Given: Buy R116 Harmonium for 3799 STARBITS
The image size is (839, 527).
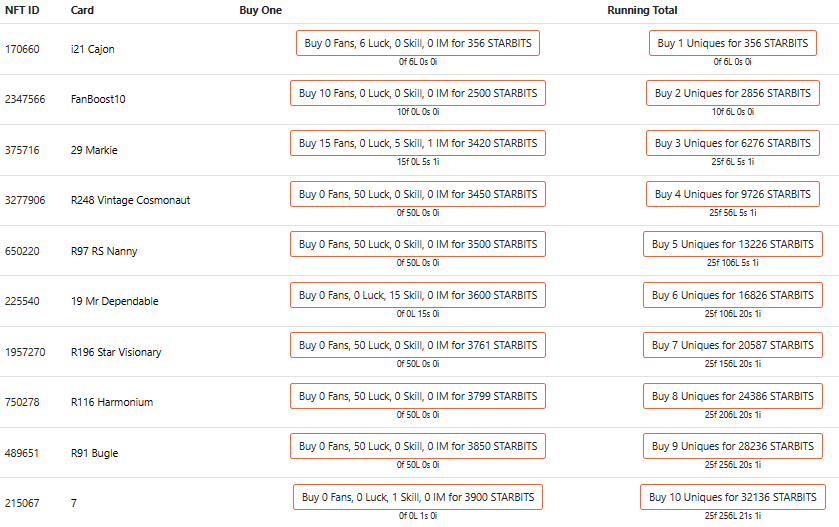Looking at the screenshot, I should [418, 396].
